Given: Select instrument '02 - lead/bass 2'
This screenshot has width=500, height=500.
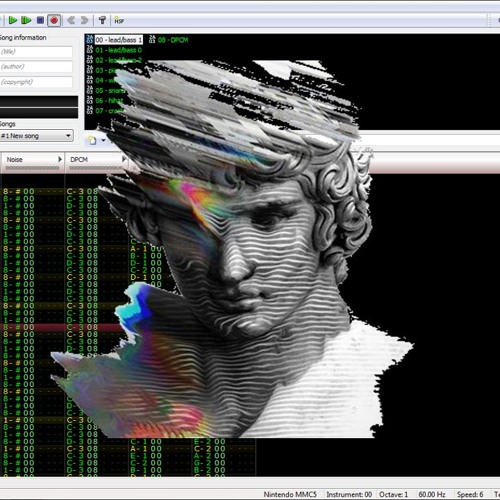Looking at the screenshot, I should (x=118, y=60).
